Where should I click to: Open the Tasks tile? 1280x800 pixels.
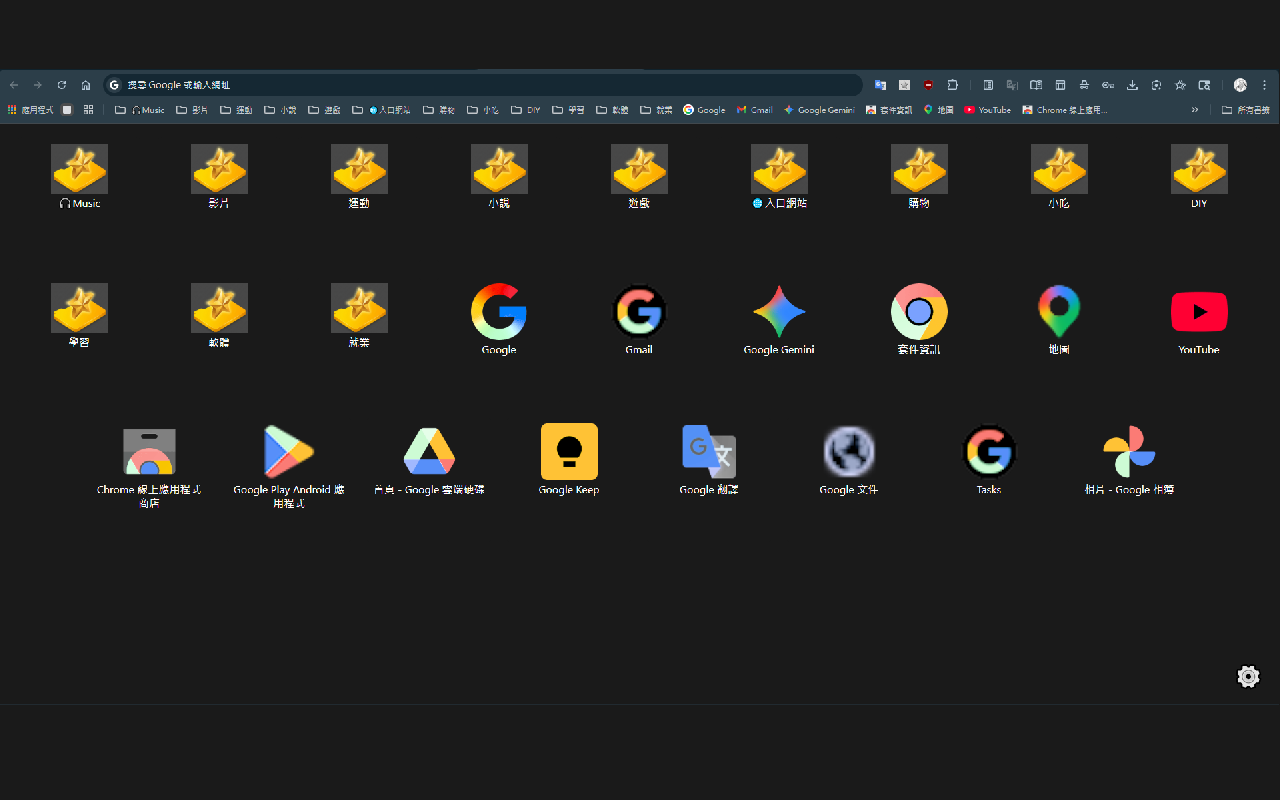989,459
